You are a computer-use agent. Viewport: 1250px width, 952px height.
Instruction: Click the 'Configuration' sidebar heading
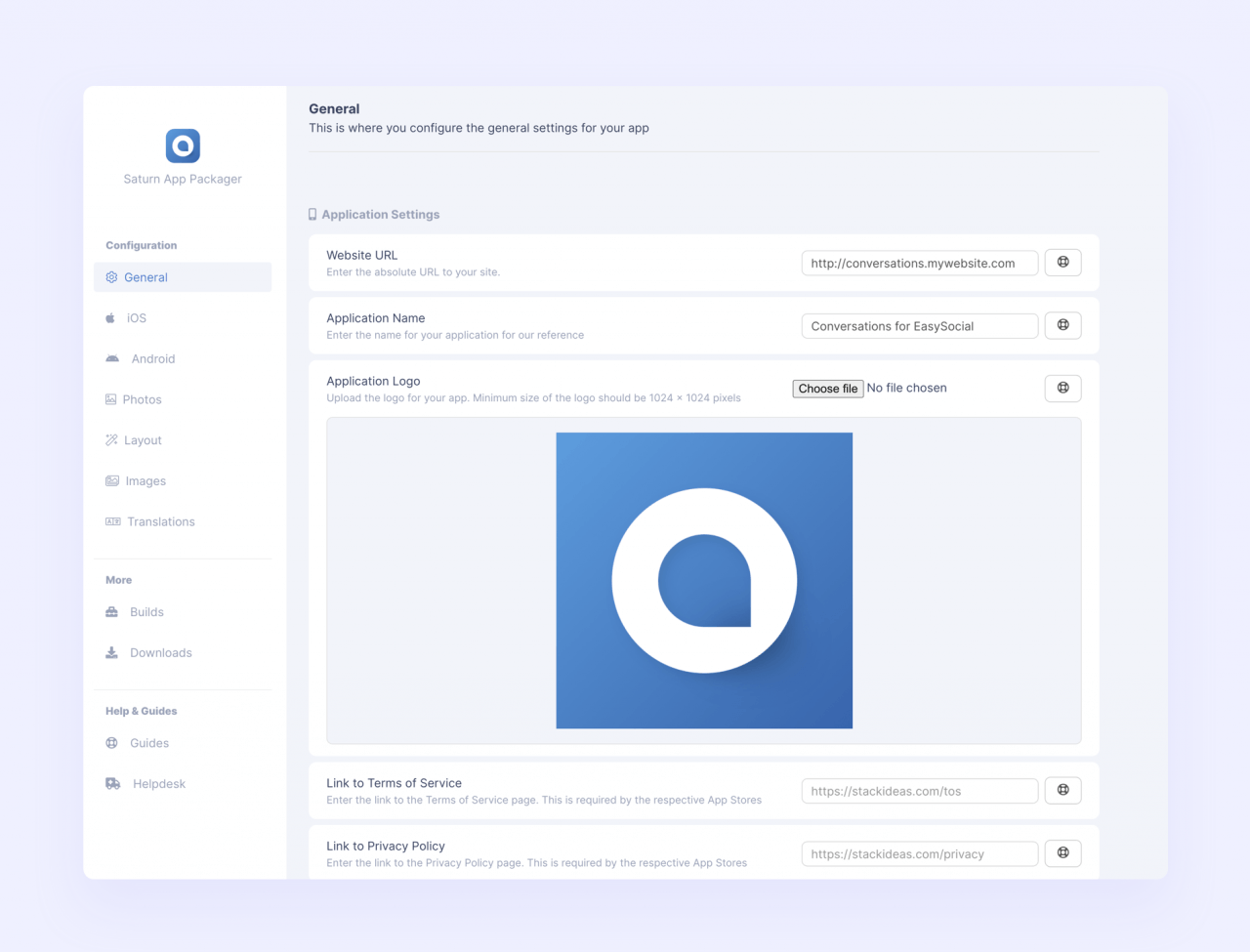142,245
